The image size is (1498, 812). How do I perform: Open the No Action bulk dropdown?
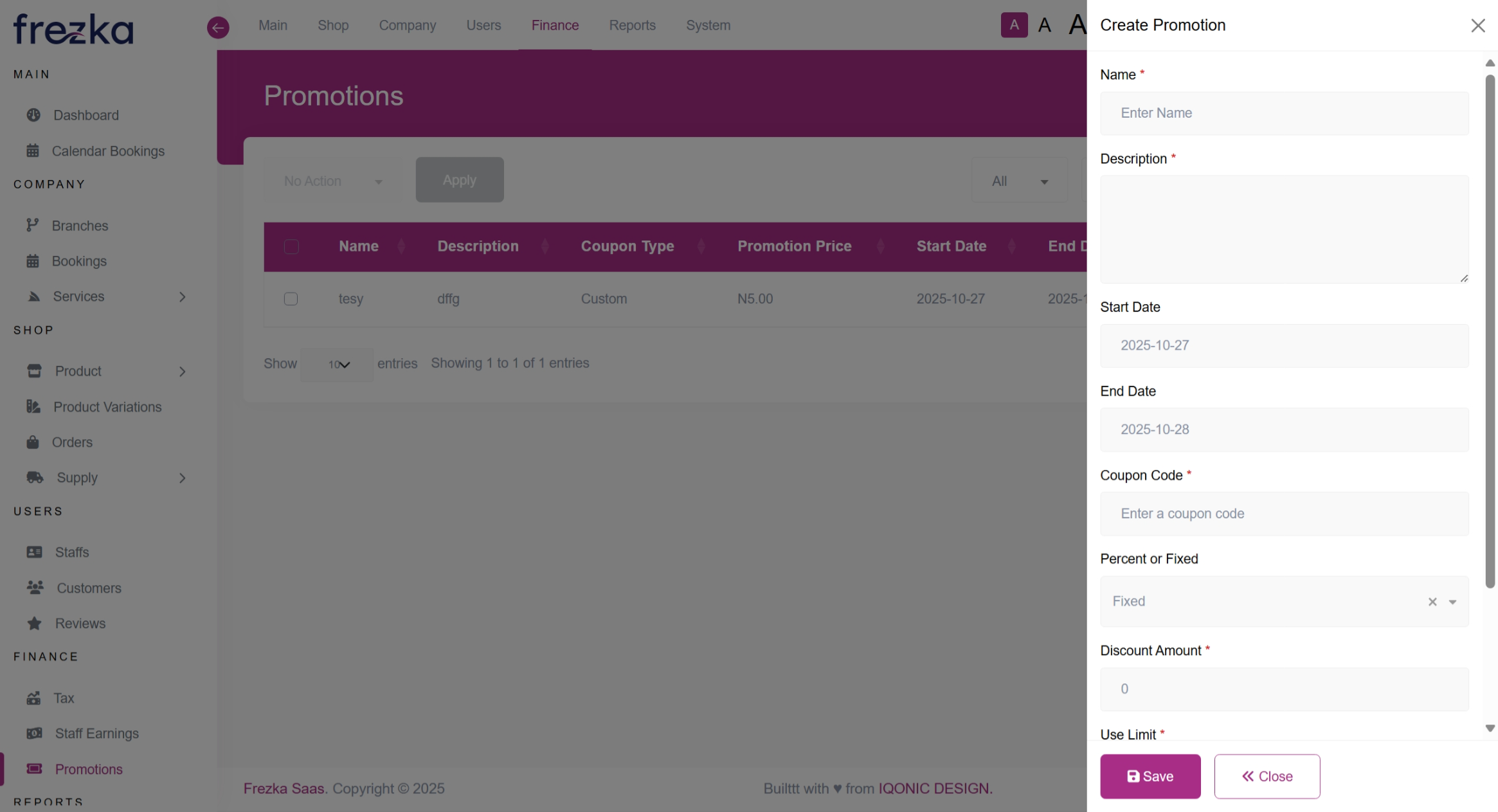click(333, 181)
